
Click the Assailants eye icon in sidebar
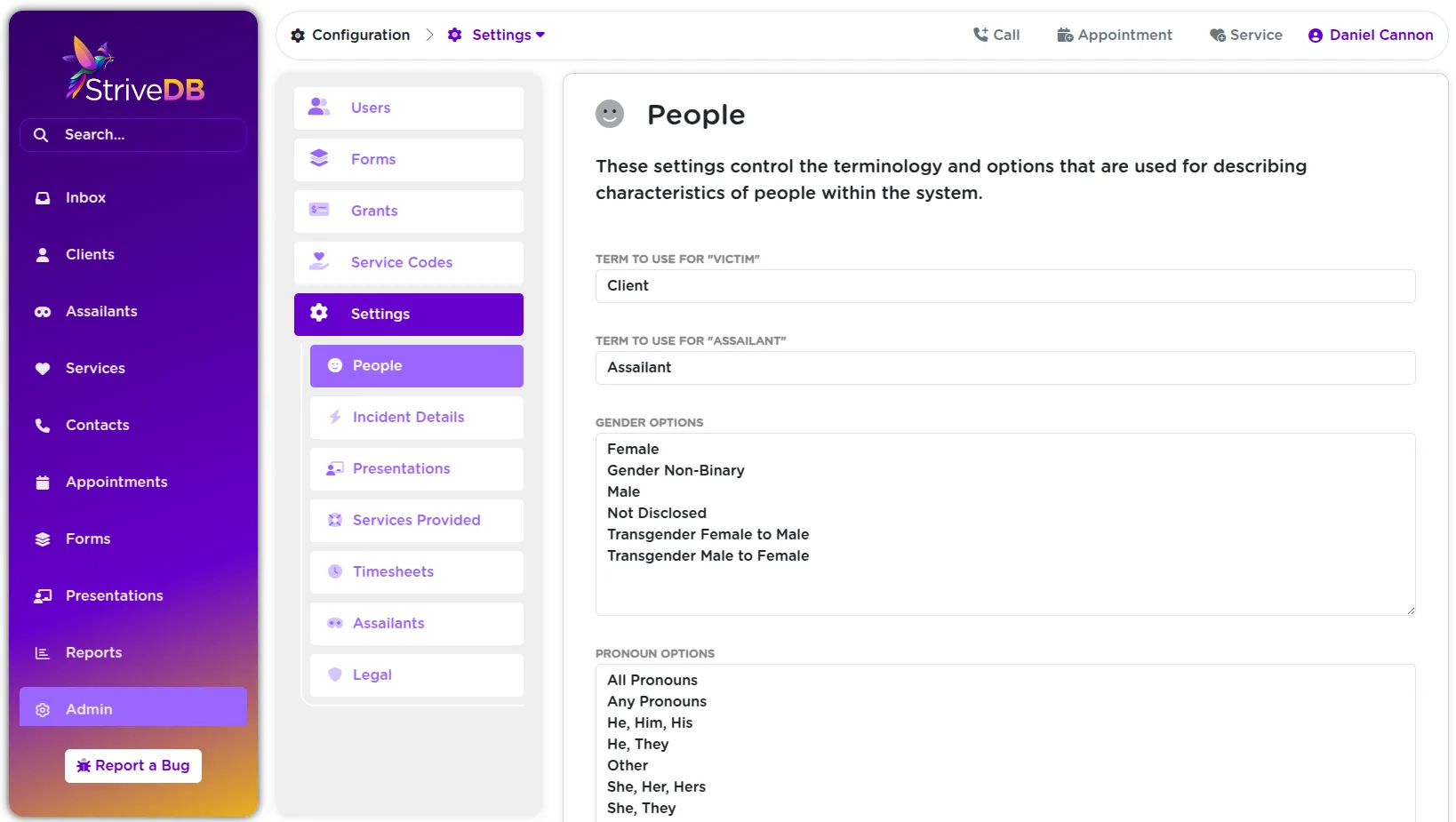click(x=42, y=311)
